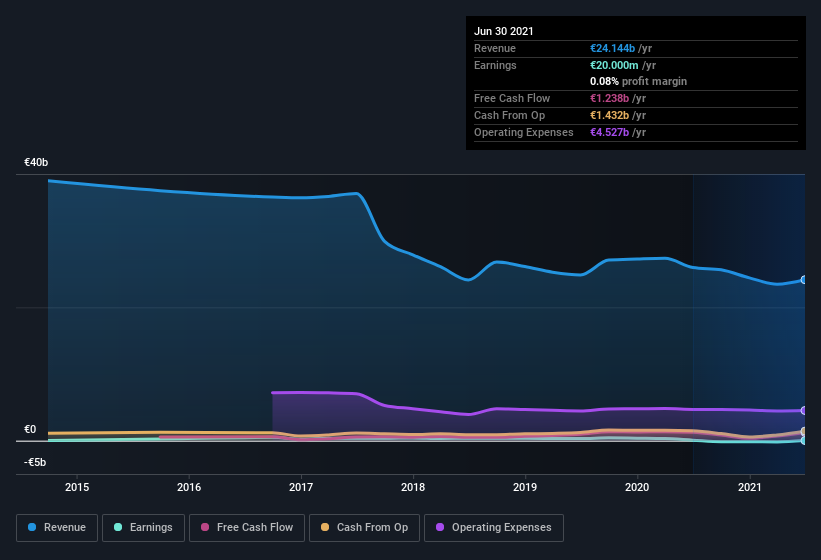Viewport: 821px width, 560px height.
Task: Click the €1.238b free cash flow value
Action: pyautogui.click(x=609, y=98)
